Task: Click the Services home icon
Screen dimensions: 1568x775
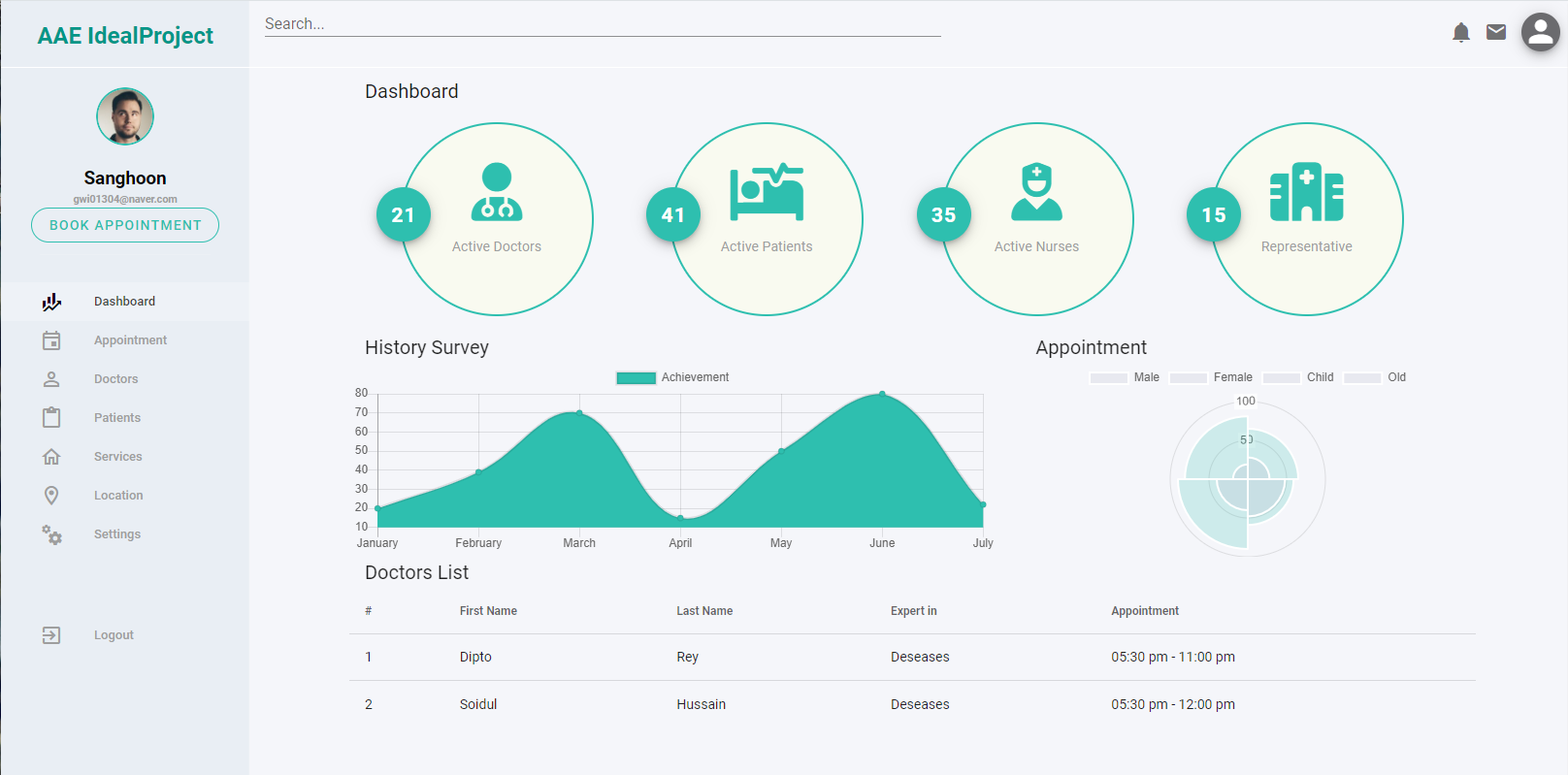Action: [51, 457]
